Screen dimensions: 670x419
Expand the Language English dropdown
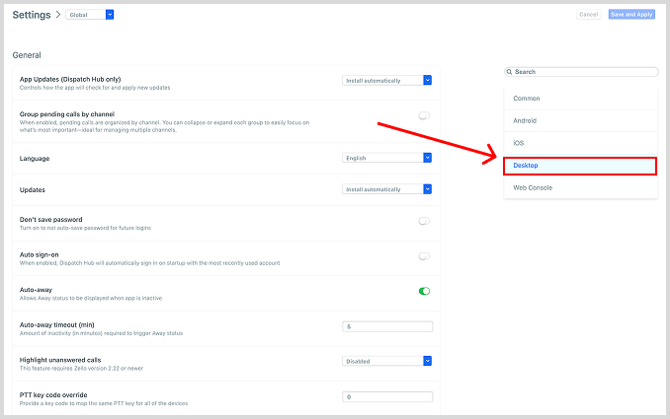387,158
